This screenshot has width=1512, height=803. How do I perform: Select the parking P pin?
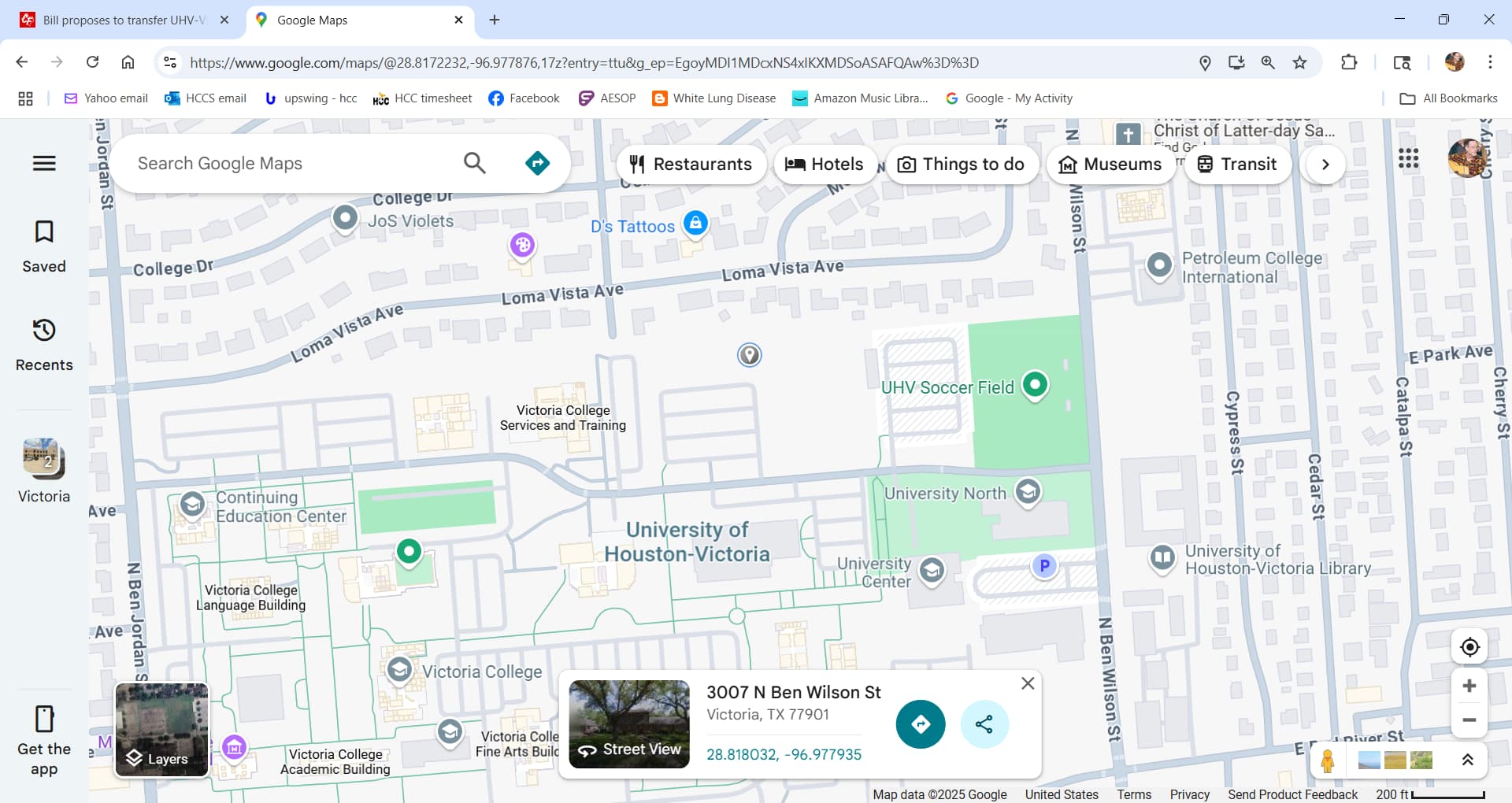click(1044, 565)
